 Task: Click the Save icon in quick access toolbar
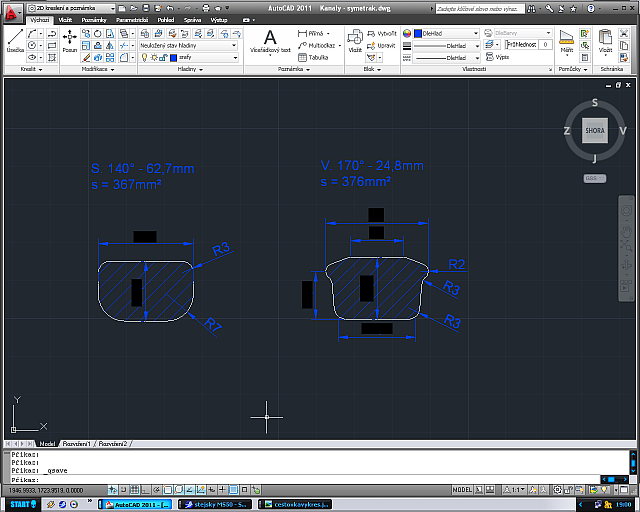tap(146, 8)
